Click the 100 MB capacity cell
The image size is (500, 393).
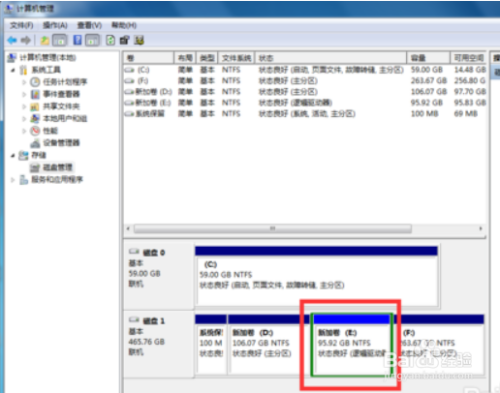pyautogui.click(x=424, y=114)
